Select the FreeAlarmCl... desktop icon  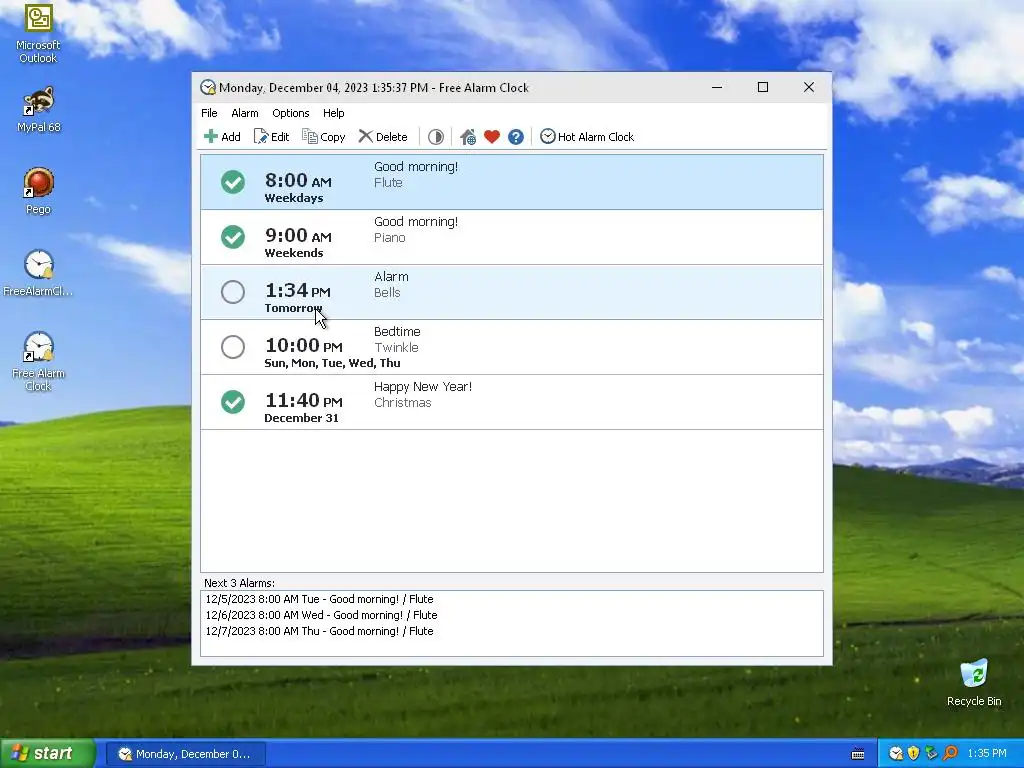point(38,273)
